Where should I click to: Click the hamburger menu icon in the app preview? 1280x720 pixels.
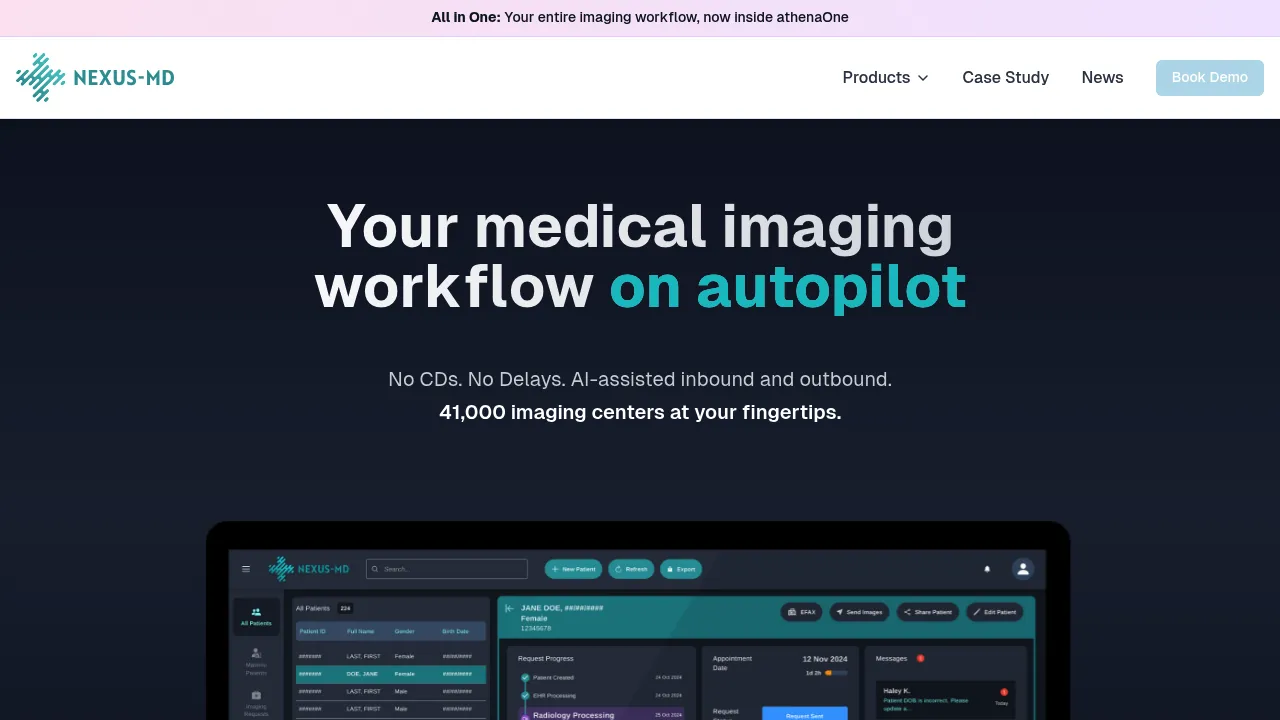point(246,569)
